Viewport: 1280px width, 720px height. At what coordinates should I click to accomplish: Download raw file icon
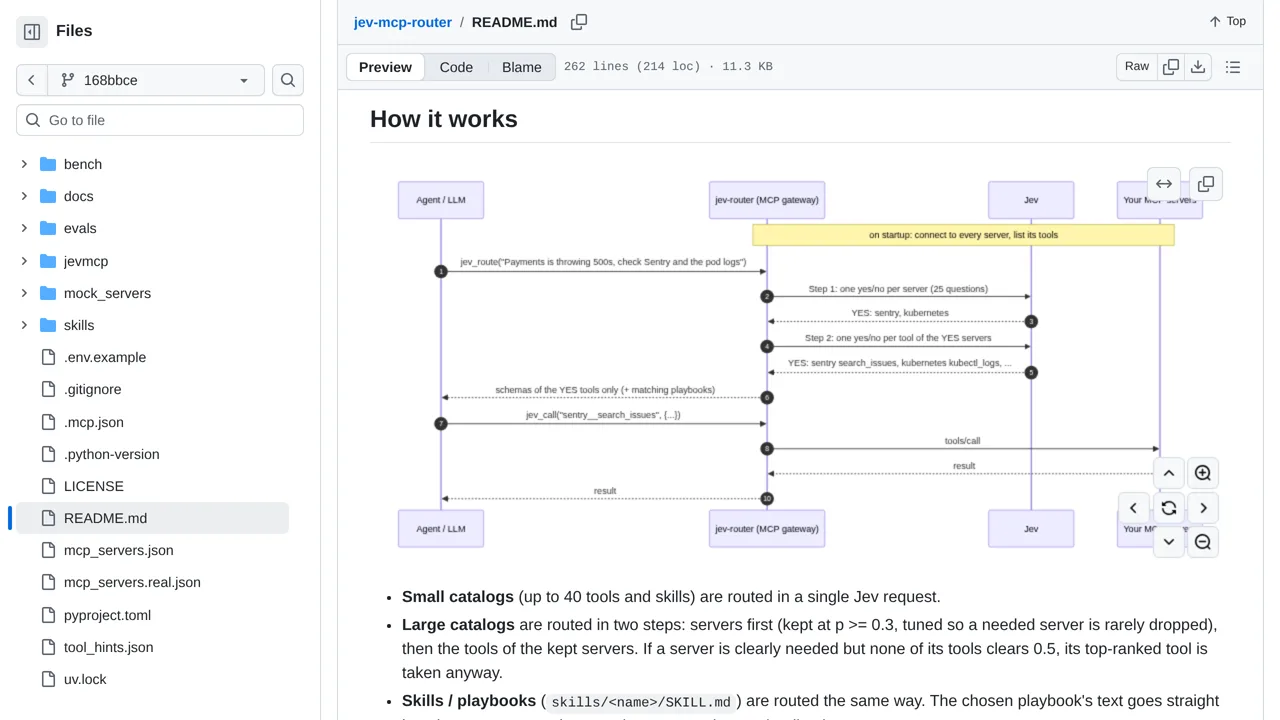click(x=1198, y=67)
